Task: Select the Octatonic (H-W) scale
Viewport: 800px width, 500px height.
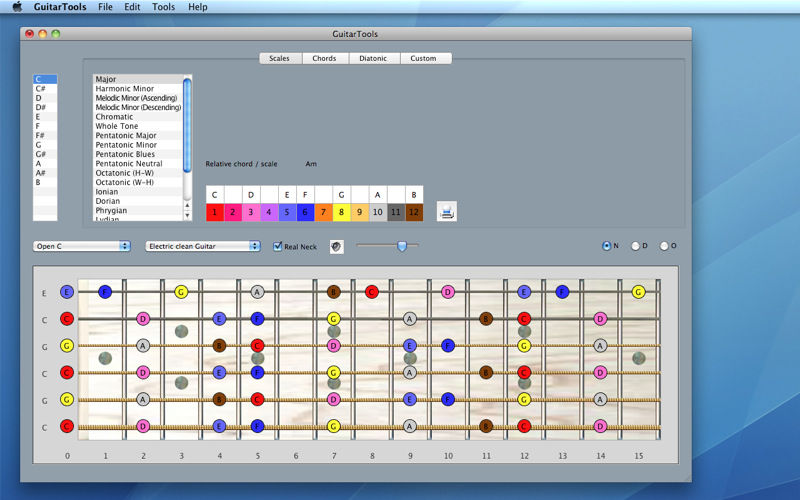Action: click(138, 173)
